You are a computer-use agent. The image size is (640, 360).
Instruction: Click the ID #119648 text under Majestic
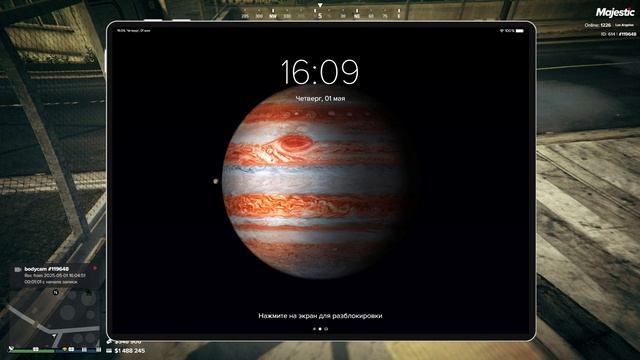618,34
